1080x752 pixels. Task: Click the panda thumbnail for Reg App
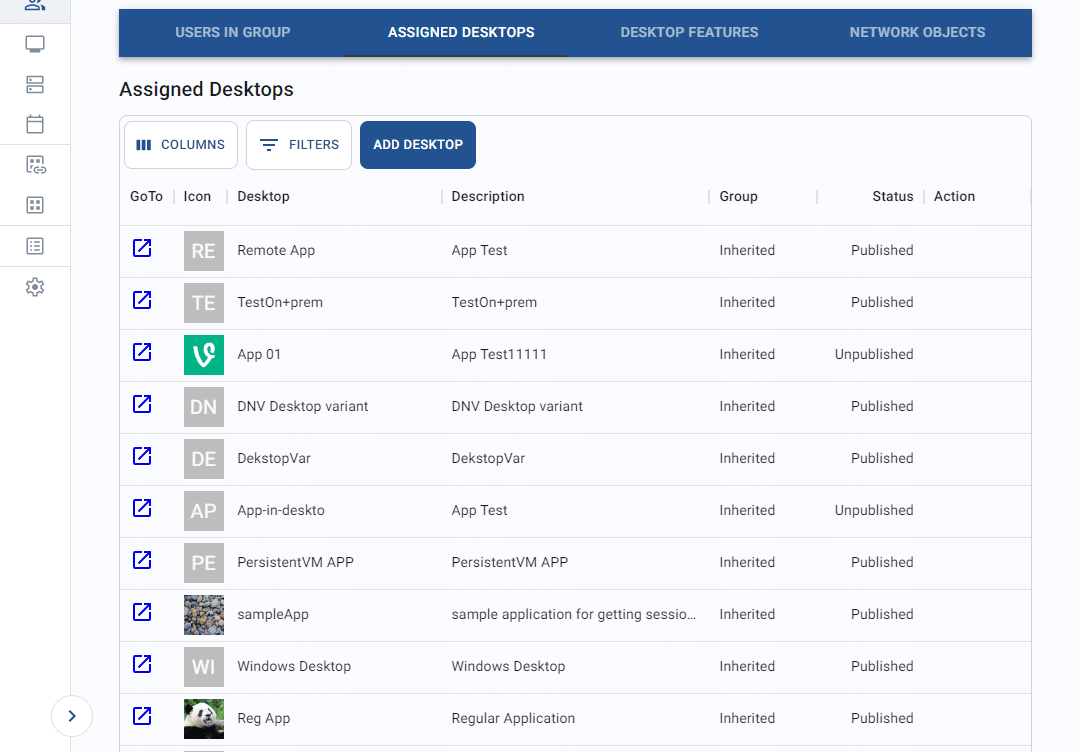203,718
